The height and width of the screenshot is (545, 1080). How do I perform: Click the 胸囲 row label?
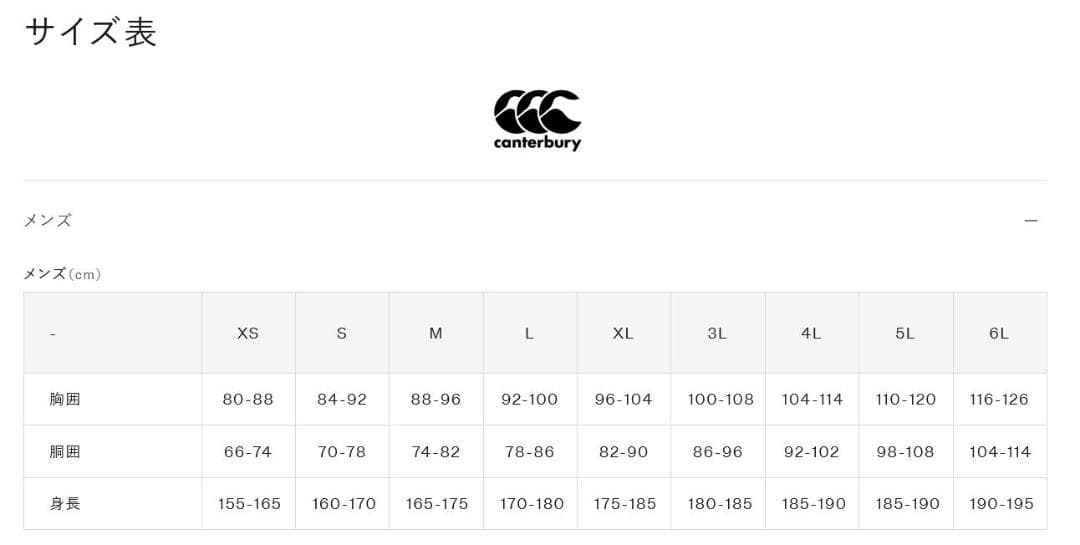point(65,399)
